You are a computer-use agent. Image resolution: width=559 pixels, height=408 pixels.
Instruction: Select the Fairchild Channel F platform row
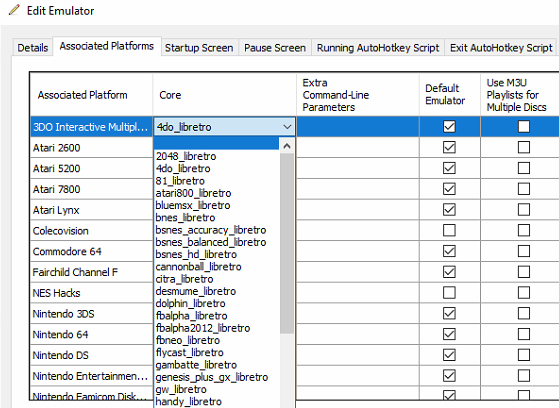point(92,272)
